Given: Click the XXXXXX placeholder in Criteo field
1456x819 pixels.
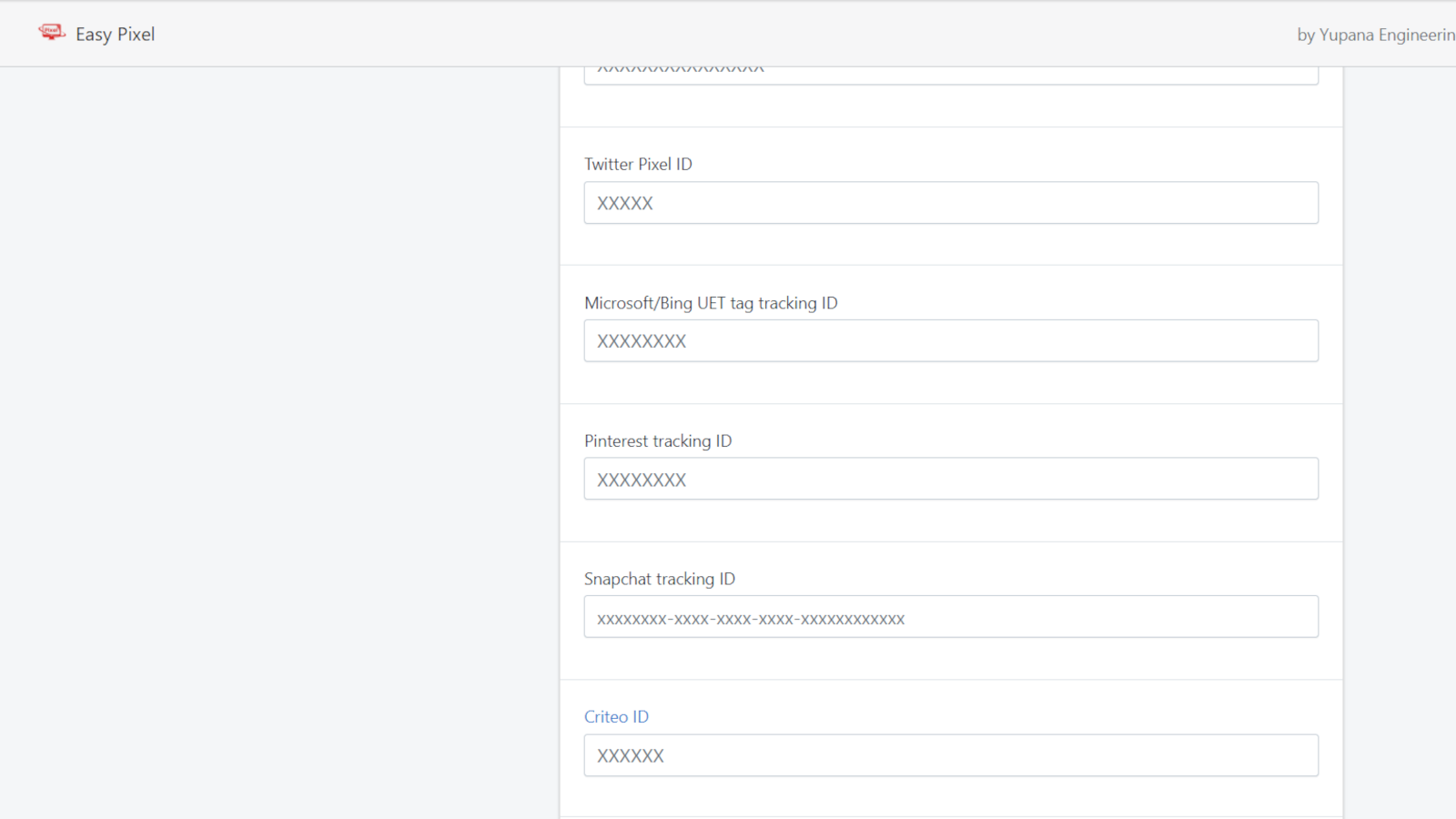Looking at the screenshot, I should (630, 755).
